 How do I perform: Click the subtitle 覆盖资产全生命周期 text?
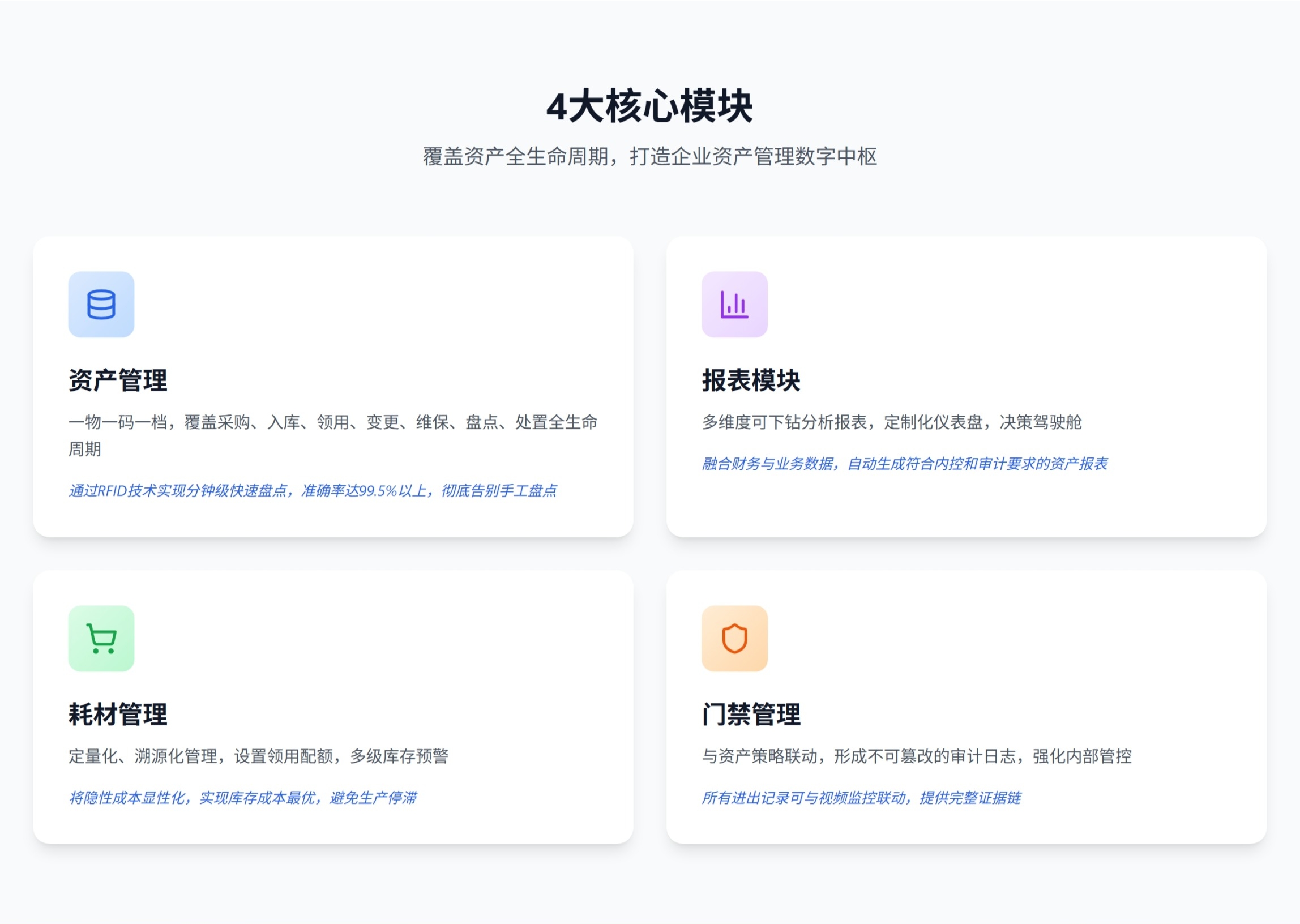pos(649,156)
